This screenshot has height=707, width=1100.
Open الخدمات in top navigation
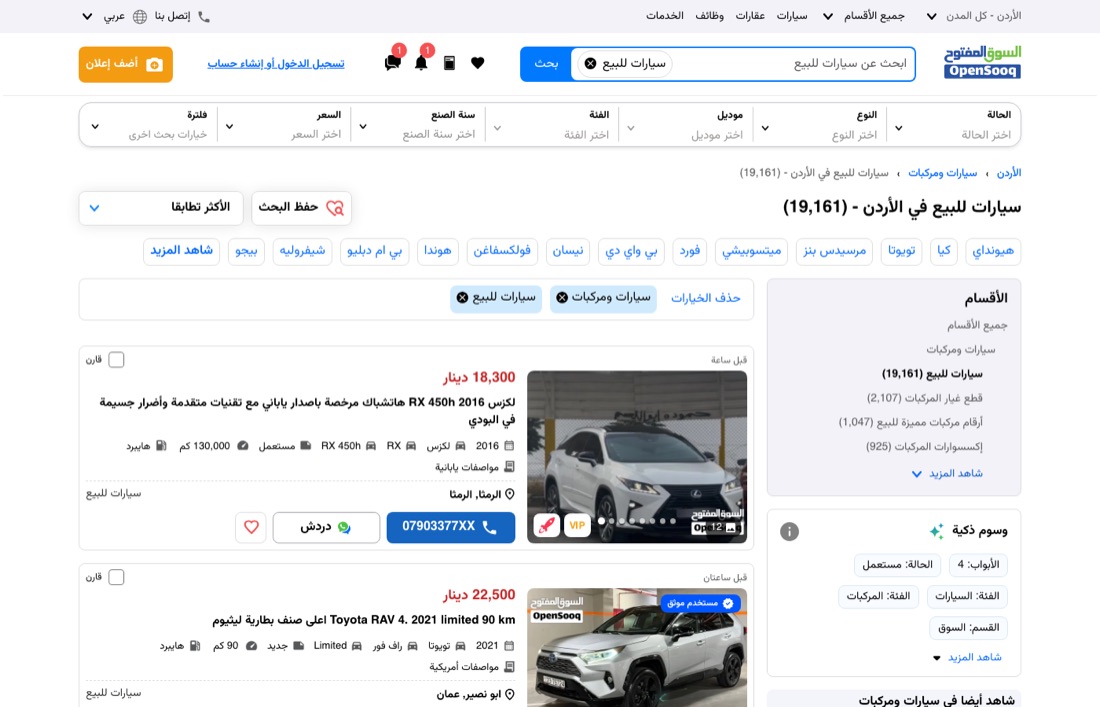[664, 16]
